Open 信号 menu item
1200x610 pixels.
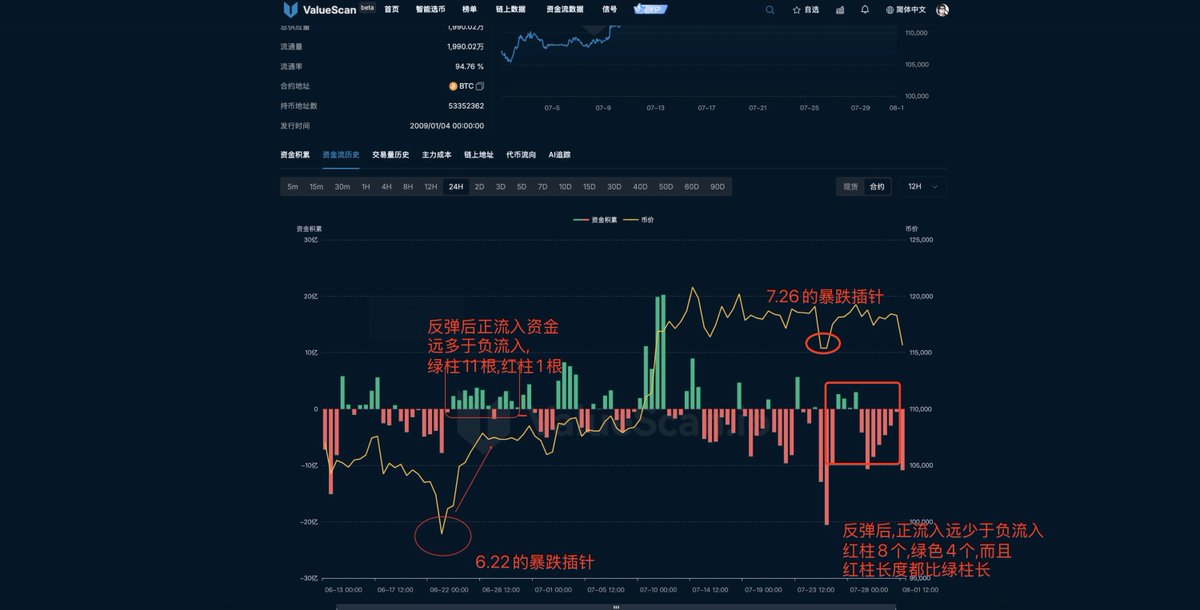(x=610, y=9)
